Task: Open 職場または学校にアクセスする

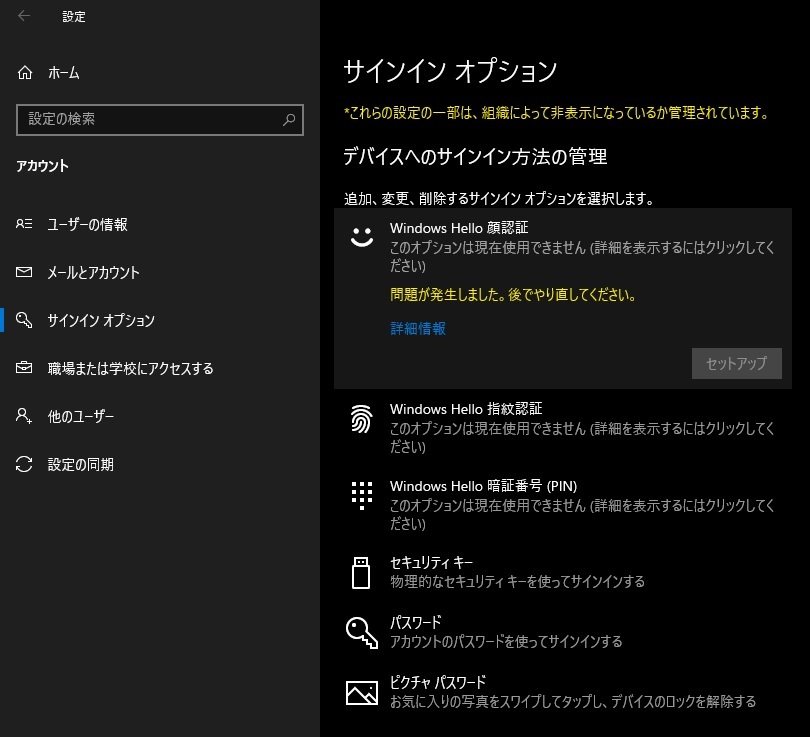Action: pyautogui.click(x=160, y=368)
